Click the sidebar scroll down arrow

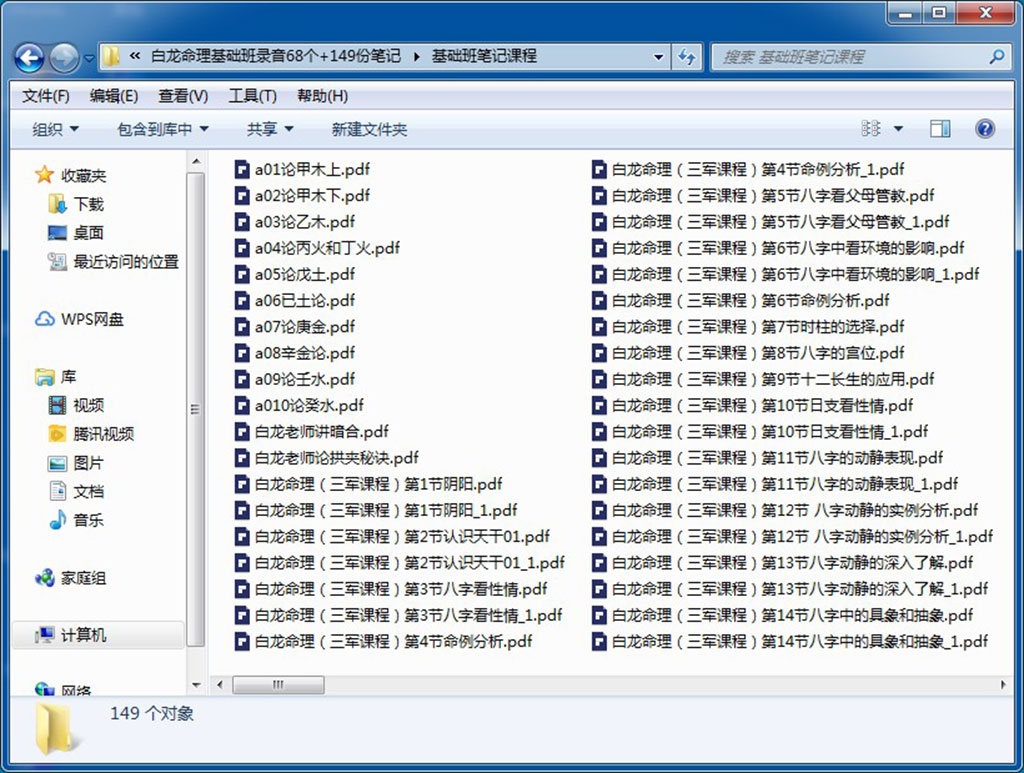(196, 685)
